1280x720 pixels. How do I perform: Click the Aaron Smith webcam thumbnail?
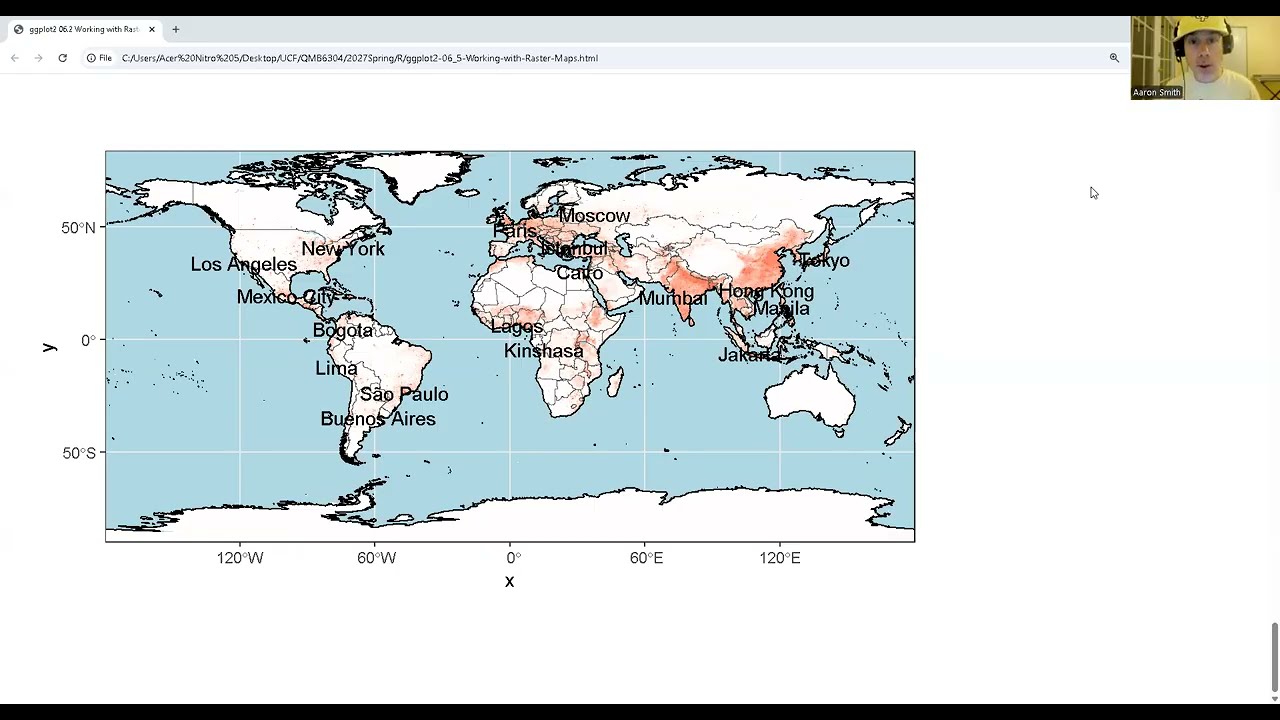click(1205, 58)
